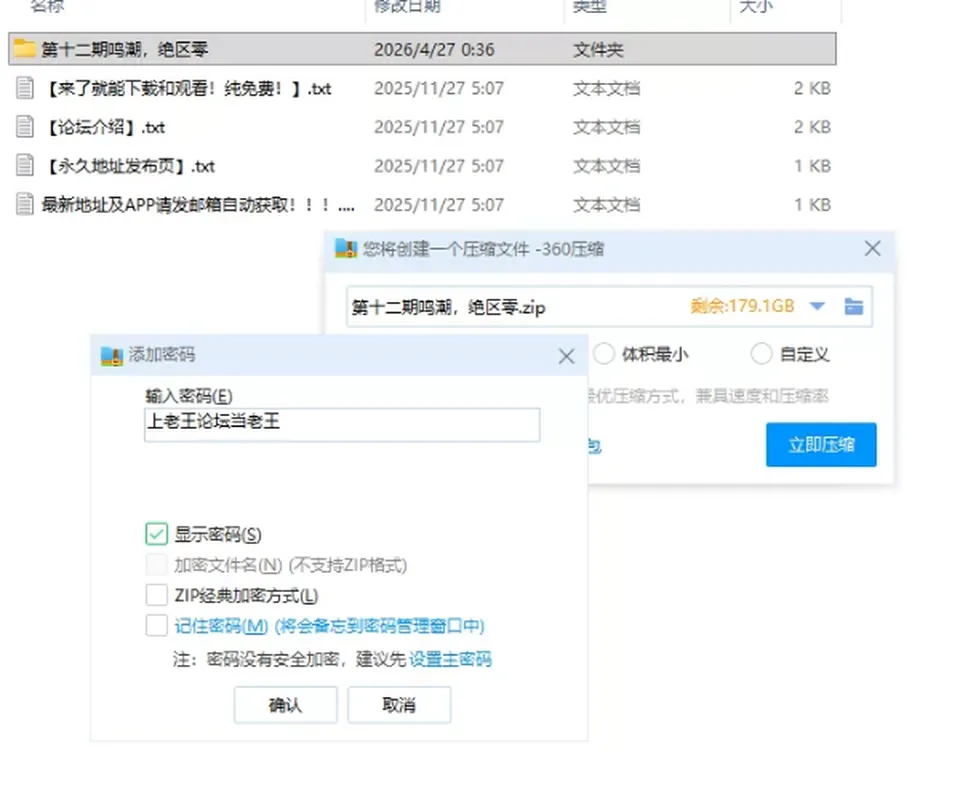Screen dimensions: 960x790
Task: Cancel the password dialog with 取消
Action: [x=399, y=705]
